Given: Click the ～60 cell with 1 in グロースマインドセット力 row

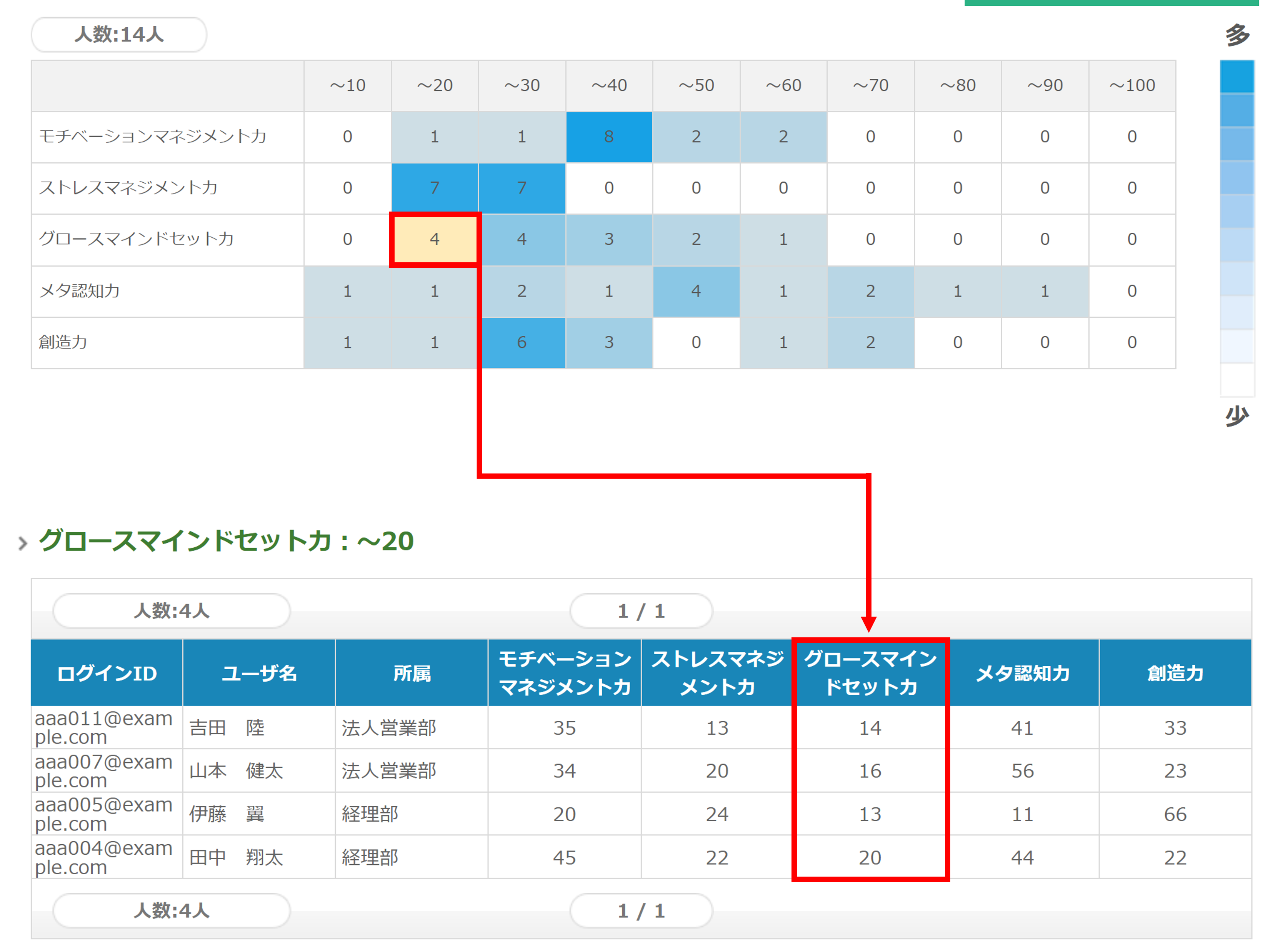Looking at the screenshot, I should (x=783, y=239).
